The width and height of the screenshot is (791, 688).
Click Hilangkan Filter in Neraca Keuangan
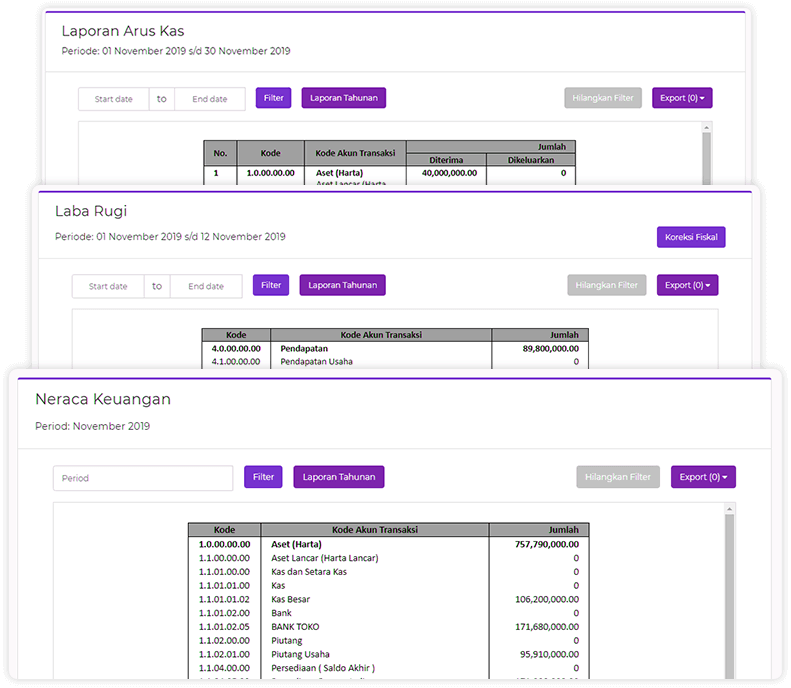pyautogui.click(x=618, y=477)
